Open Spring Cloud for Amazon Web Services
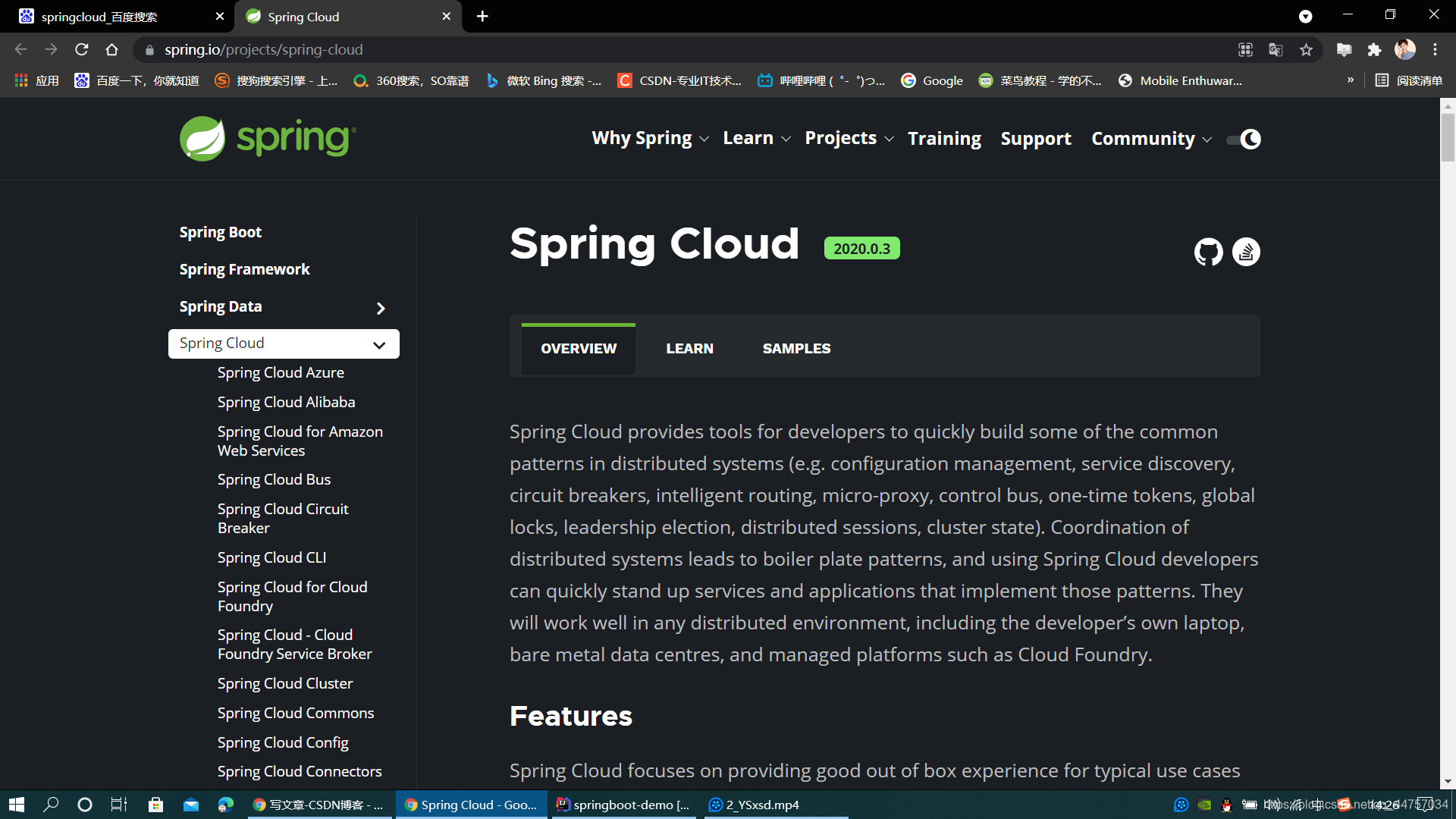The height and width of the screenshot is (819, 1456). point(300,441)
